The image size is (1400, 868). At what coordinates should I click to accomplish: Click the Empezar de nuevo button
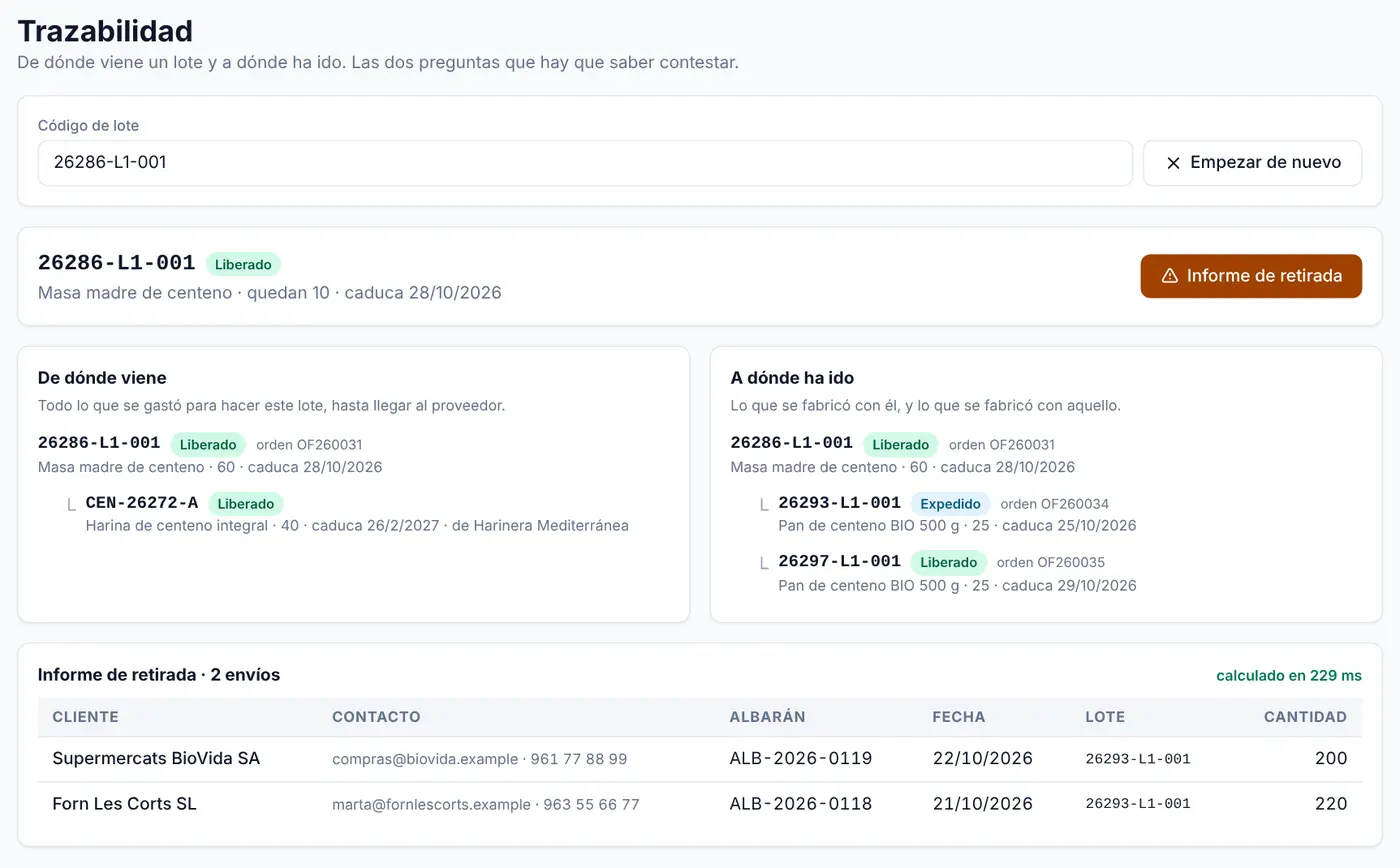pyautogui.click(x=1252, y=163)
